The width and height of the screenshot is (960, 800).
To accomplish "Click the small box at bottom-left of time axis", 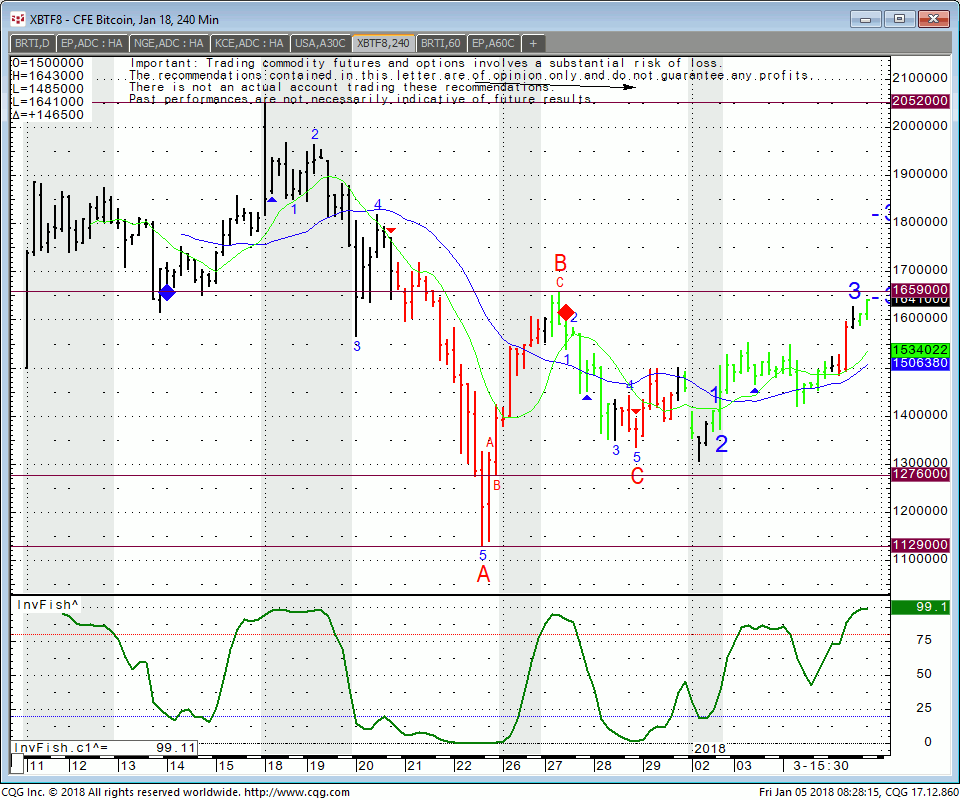I will click(17, 764).
